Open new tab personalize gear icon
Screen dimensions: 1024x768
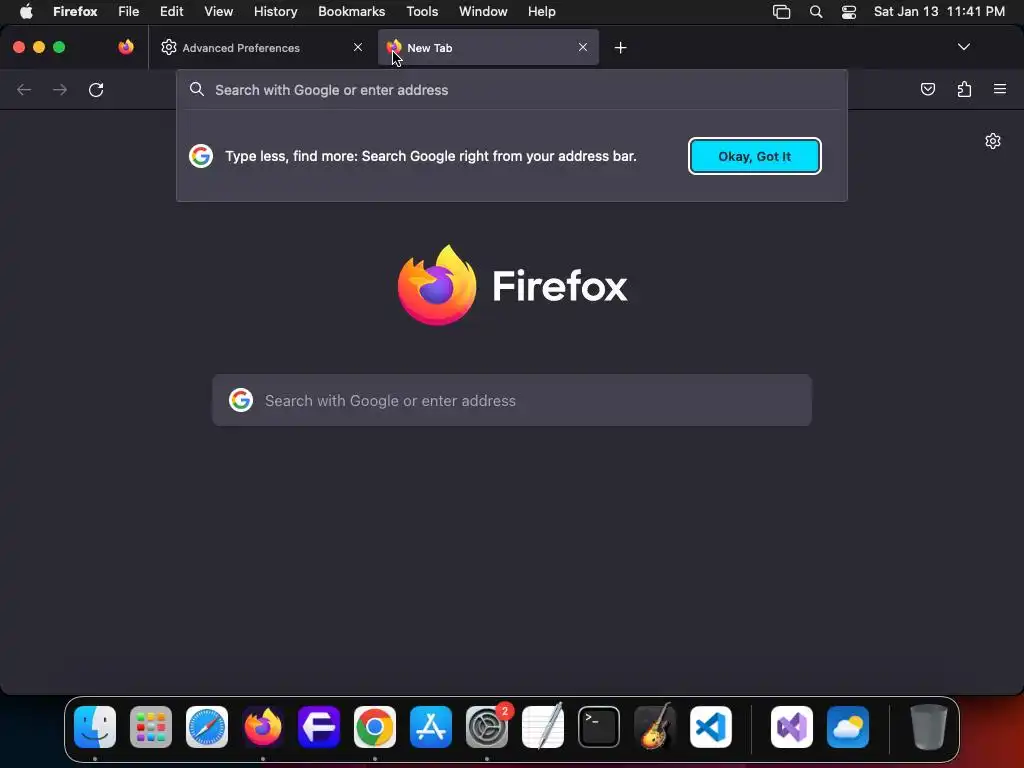[993, 141]
